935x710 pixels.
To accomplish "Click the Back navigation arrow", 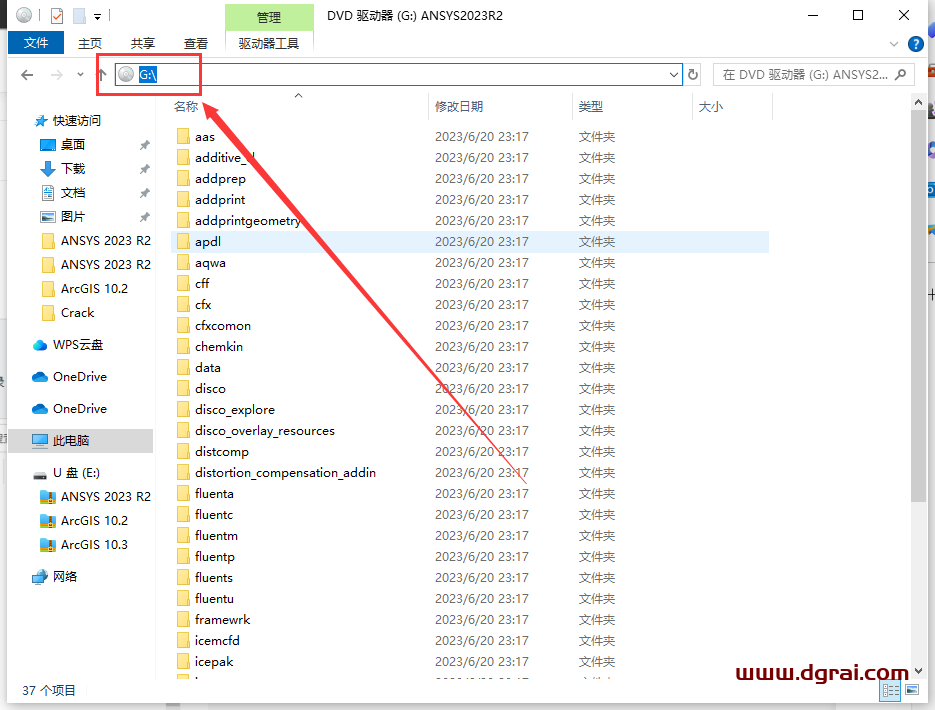I will tap(27, 75).
